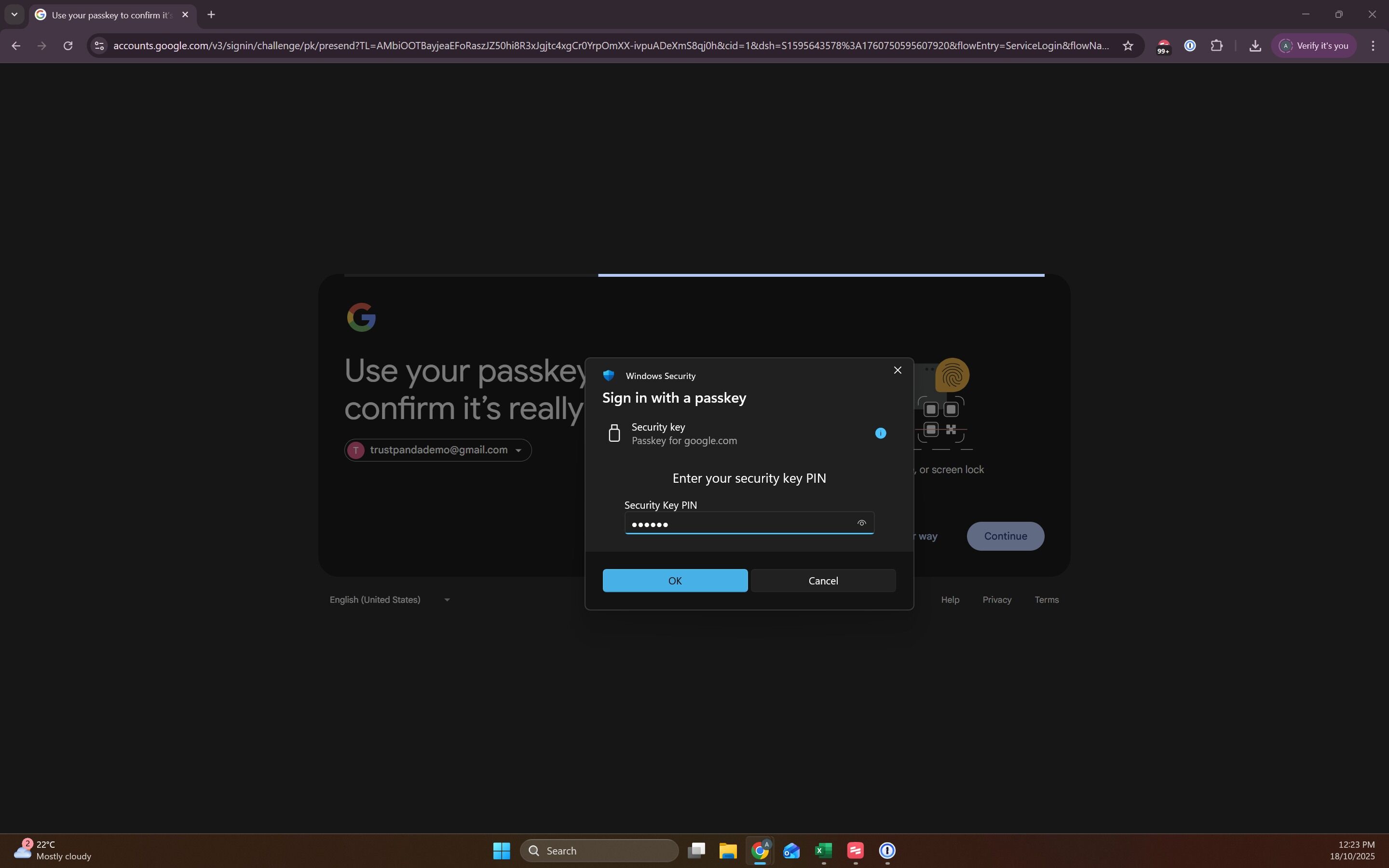Reveal the security key PIN with eye icon
The width and height of the screenshot is (1389, 868).
861,523
